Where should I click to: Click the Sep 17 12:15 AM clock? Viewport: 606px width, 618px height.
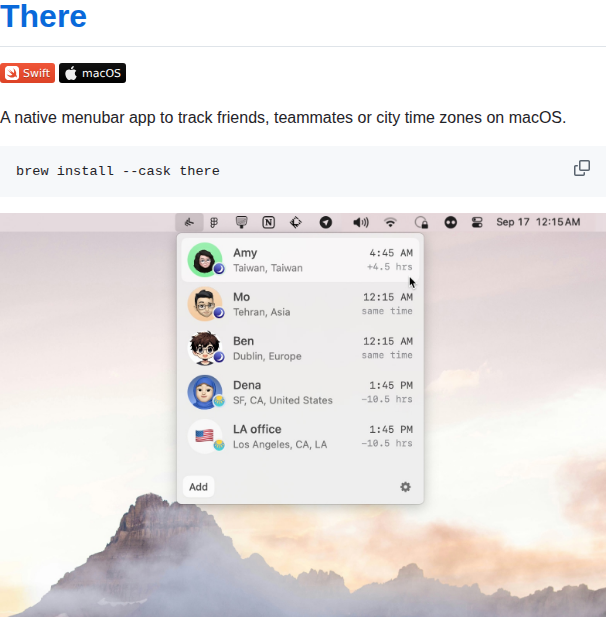click(538, 222)
